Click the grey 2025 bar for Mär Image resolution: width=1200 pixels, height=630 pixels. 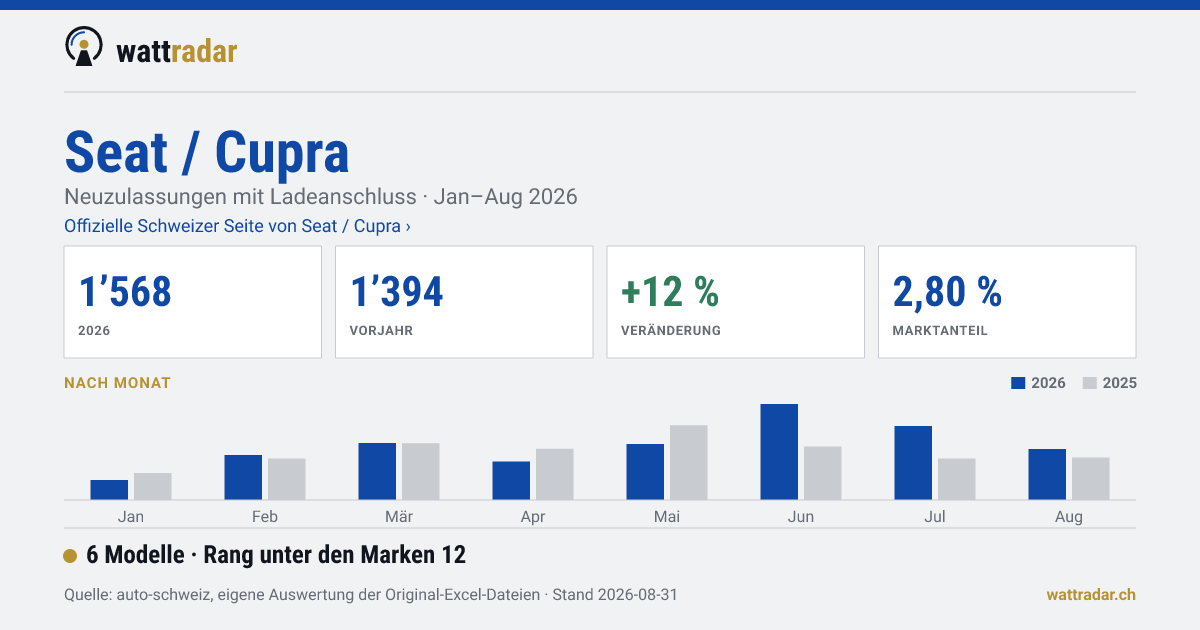point(421,471)
